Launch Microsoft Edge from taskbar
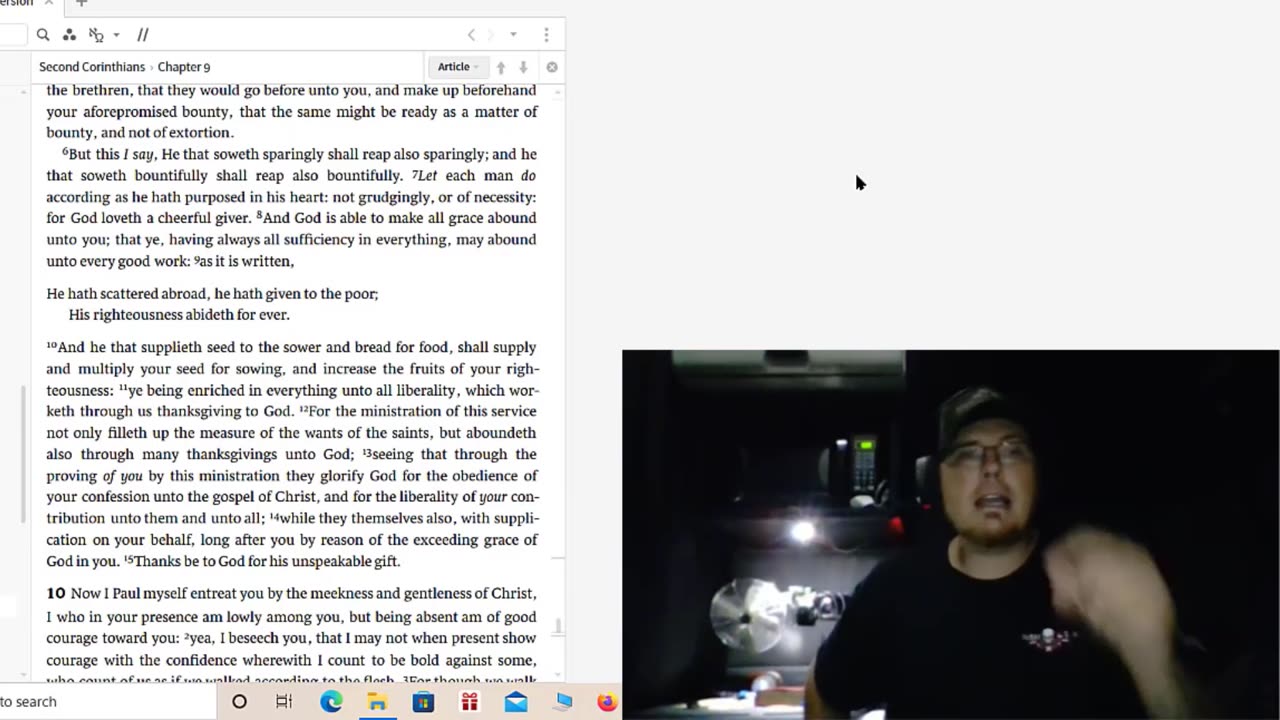This screenshot has width=1280, height=720. point(331,702)
